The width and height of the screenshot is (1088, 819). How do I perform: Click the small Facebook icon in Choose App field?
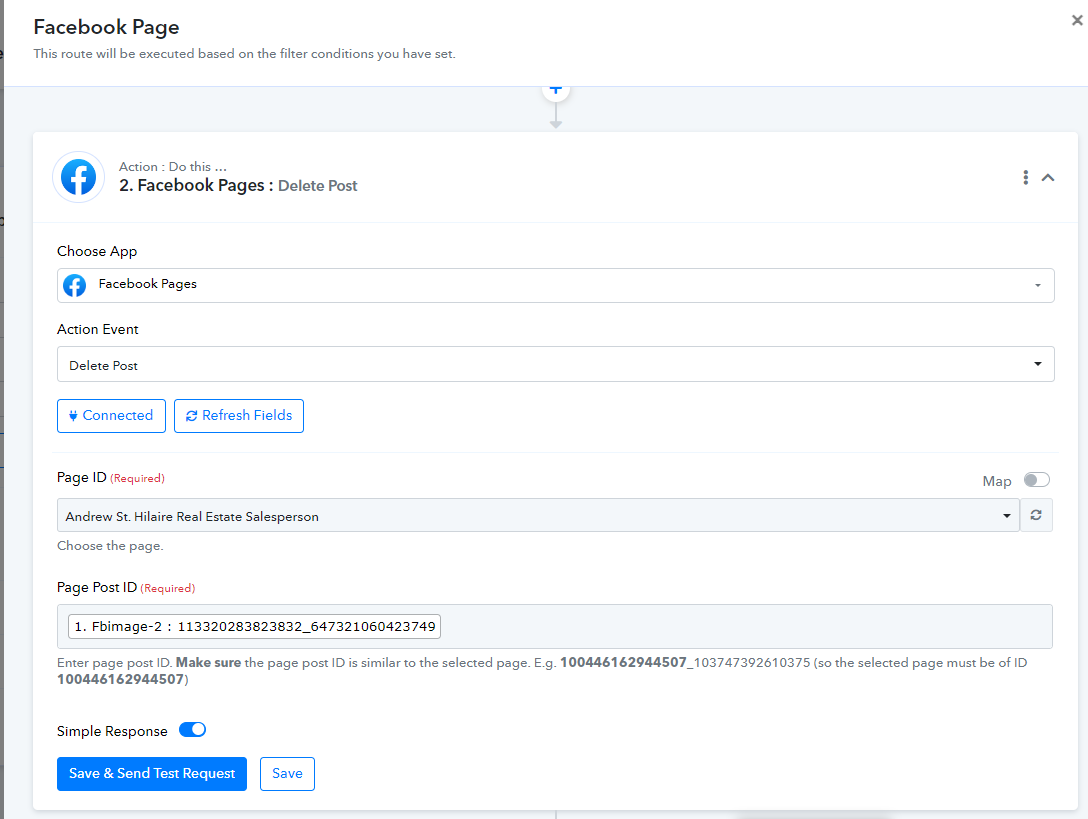[75, 285]
